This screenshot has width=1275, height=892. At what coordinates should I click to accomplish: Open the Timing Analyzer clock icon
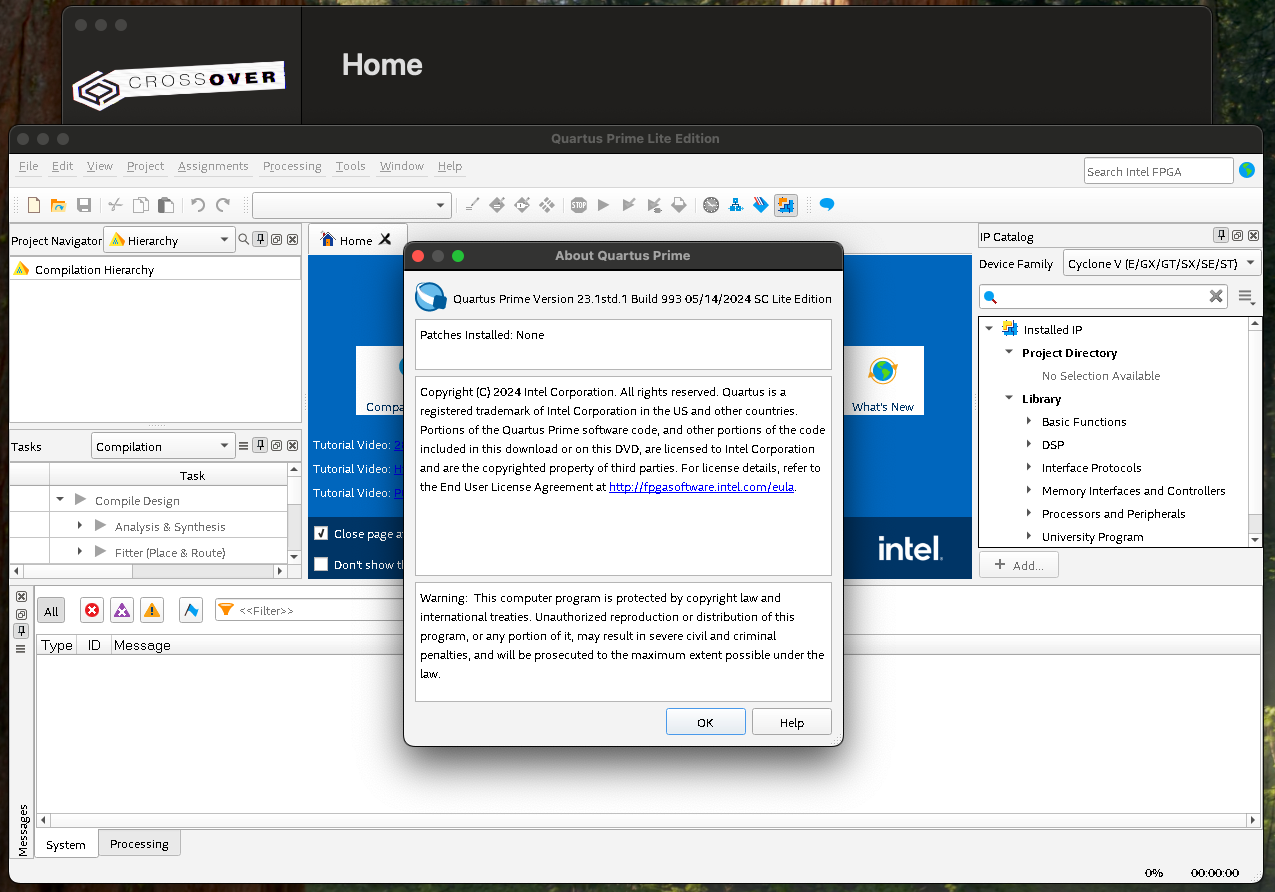tap(711, 205)
